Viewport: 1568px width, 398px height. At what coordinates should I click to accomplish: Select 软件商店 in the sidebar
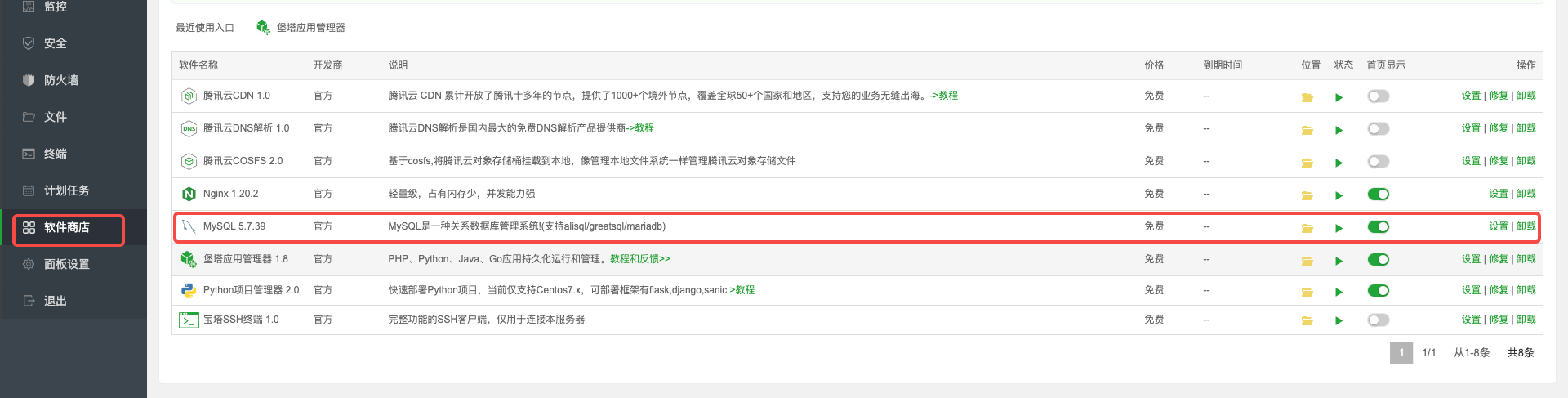click(73, 227)
